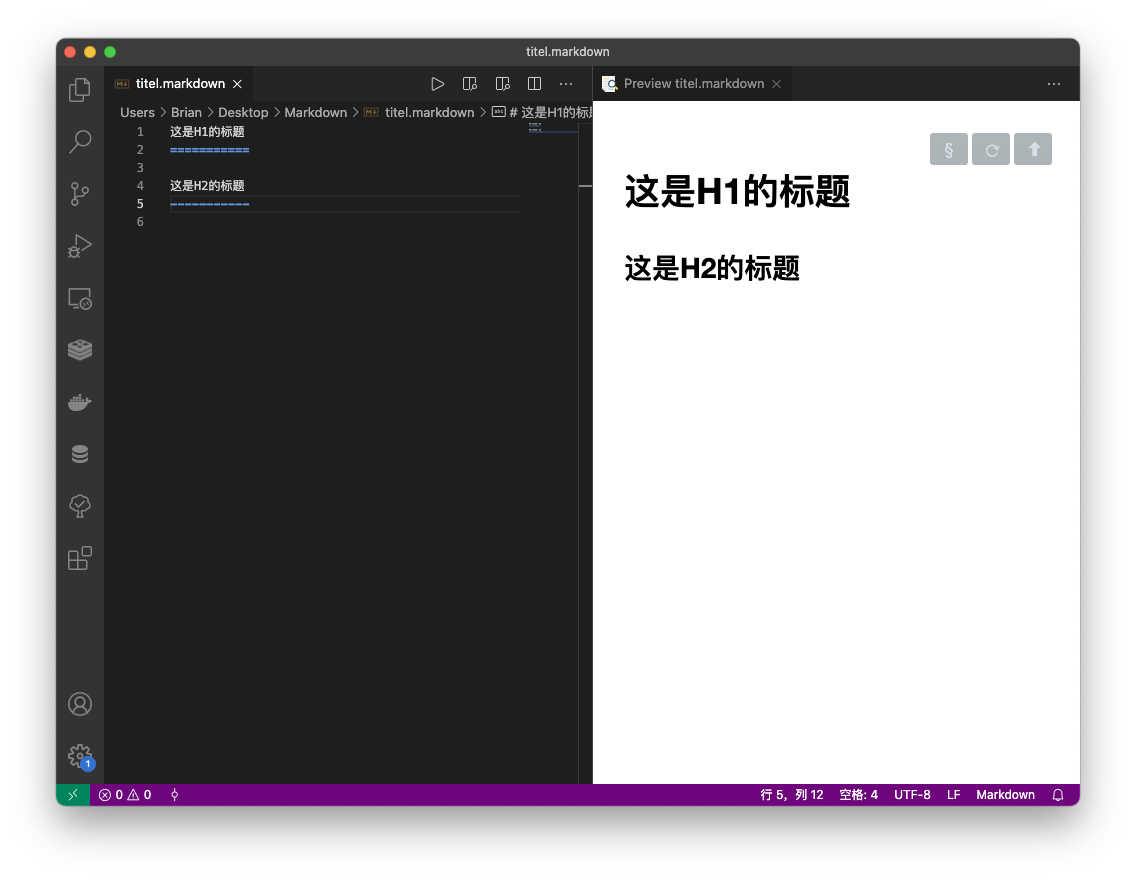Close the titel.markdown editor tab
Screen dimensions: 1136x880
pyautogui.click(x=237, y=84)
